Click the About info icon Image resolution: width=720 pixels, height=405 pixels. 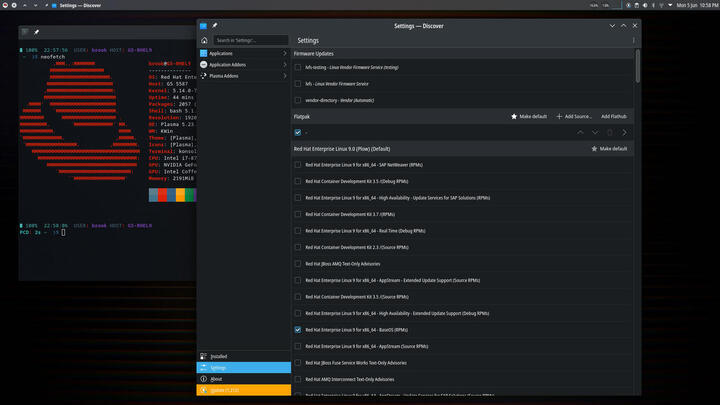coord(203,379)
